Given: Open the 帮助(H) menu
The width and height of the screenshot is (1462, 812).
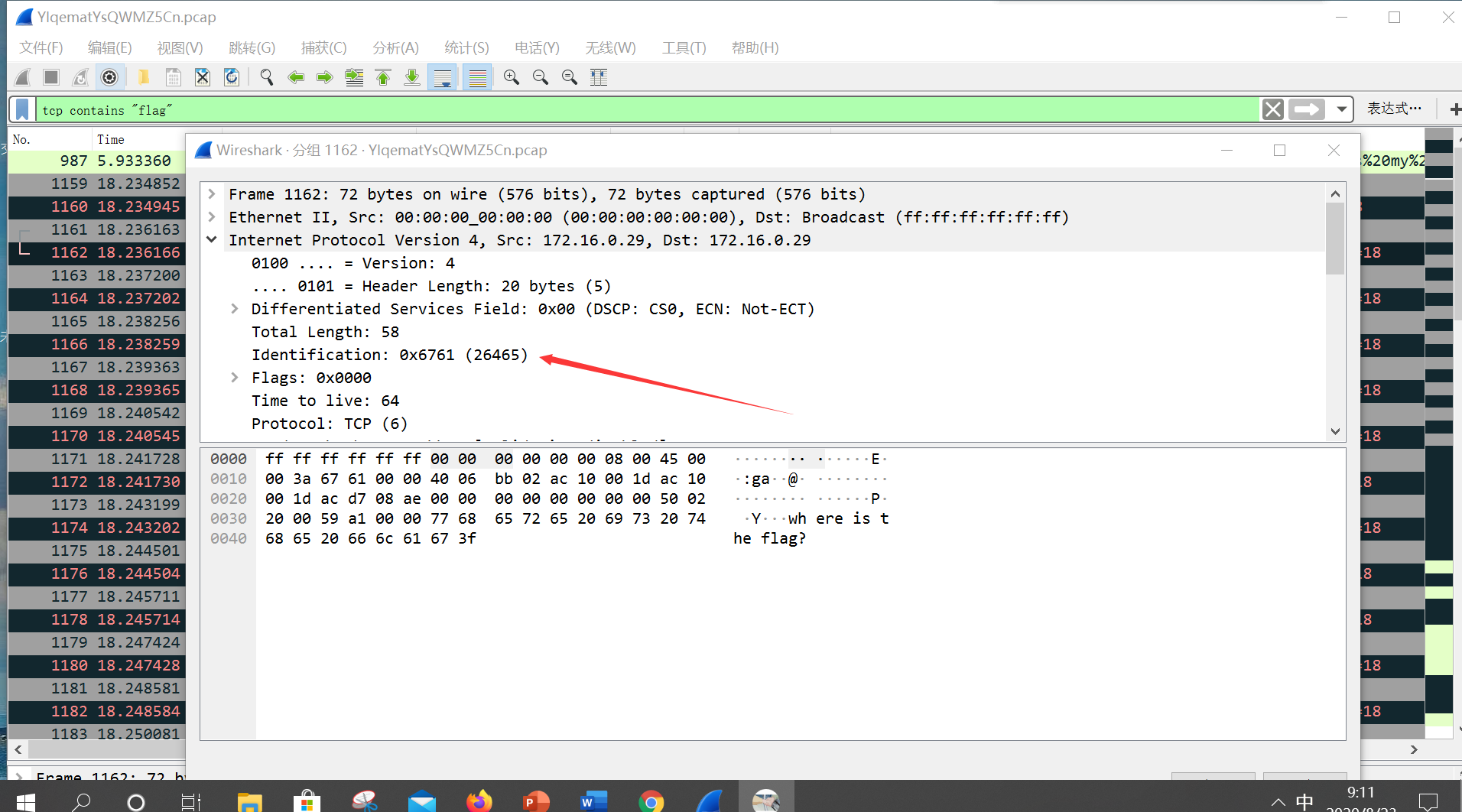Looking at the screenshot, I should point(755,47).
